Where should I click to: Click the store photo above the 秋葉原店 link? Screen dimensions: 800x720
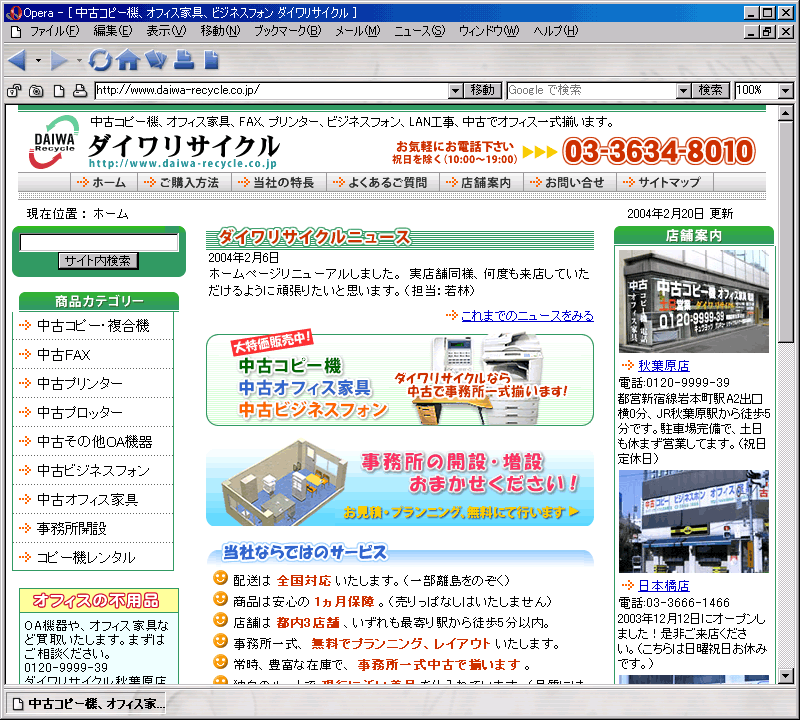pyautogui.click(x=694, y=301)
